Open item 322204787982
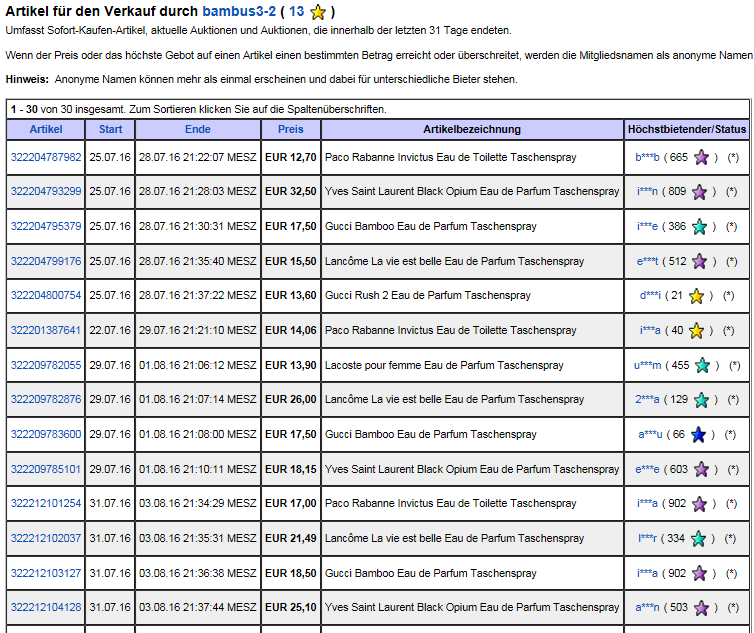754x633 pixels. pyautogui.click(x=46, y=157)
